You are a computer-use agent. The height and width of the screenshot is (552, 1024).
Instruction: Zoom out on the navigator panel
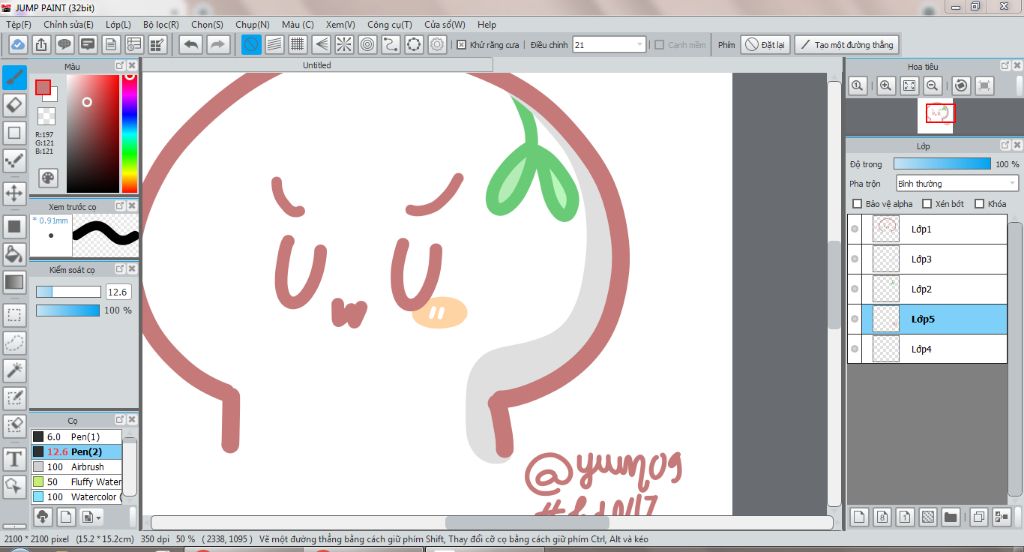(x=933, y=86)
